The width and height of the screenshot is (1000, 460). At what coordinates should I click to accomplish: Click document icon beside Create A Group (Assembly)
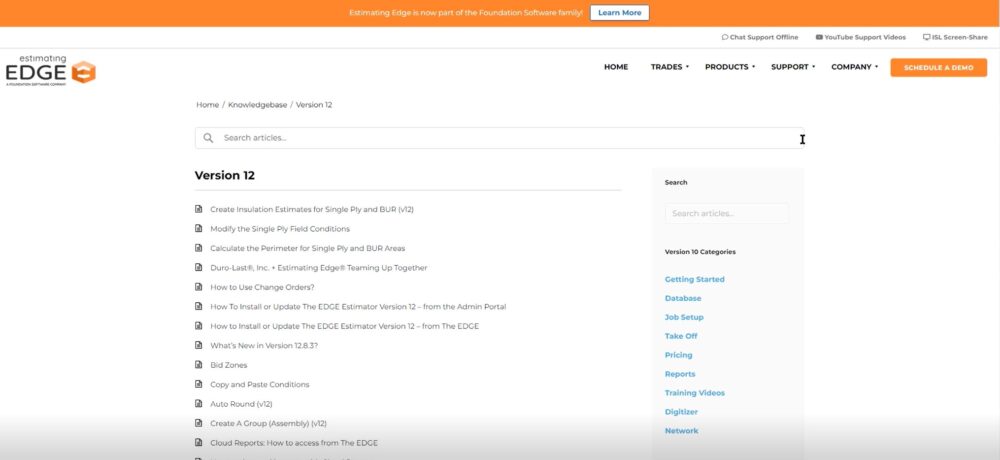click(198, 423)
